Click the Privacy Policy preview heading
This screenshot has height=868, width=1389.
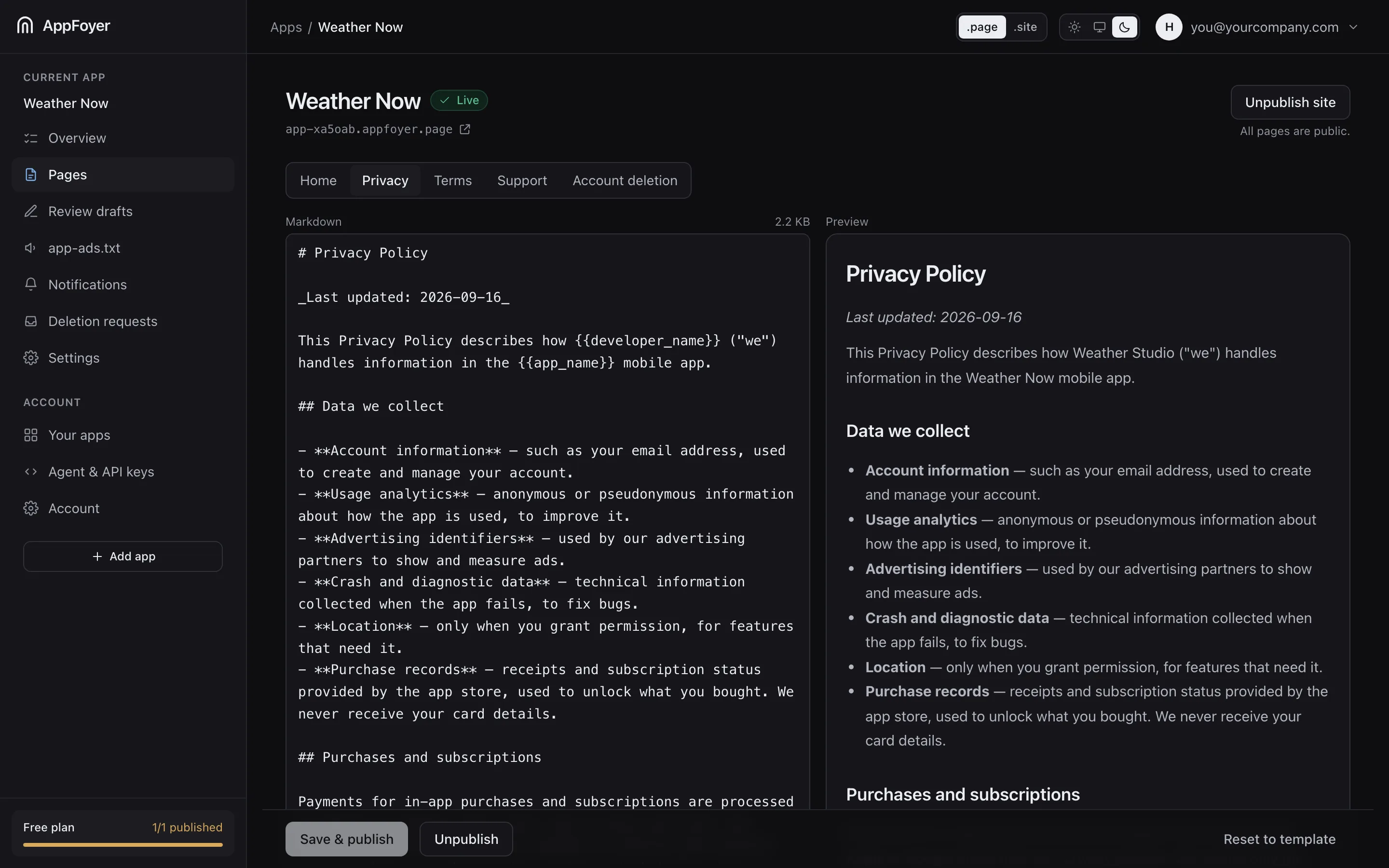(x=915, y=274)
